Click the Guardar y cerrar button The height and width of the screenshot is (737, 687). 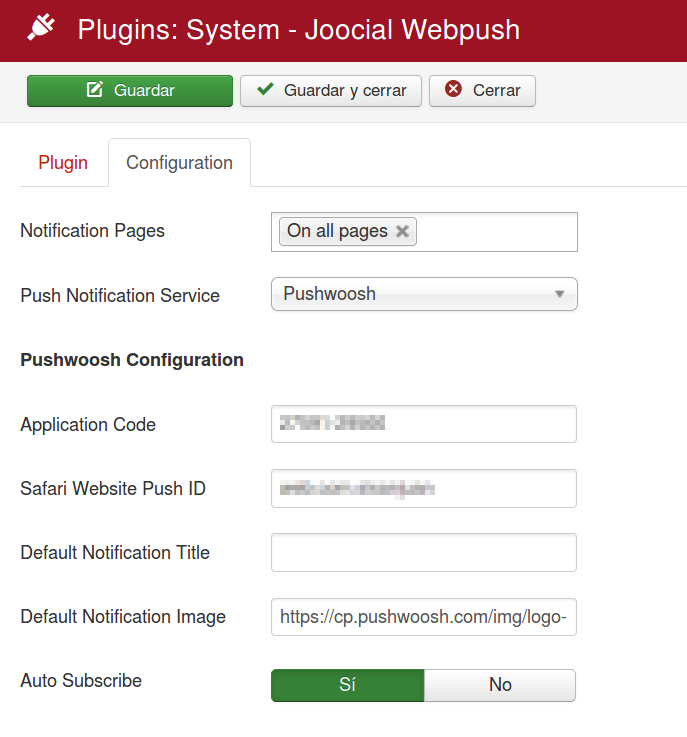(331, 91)
